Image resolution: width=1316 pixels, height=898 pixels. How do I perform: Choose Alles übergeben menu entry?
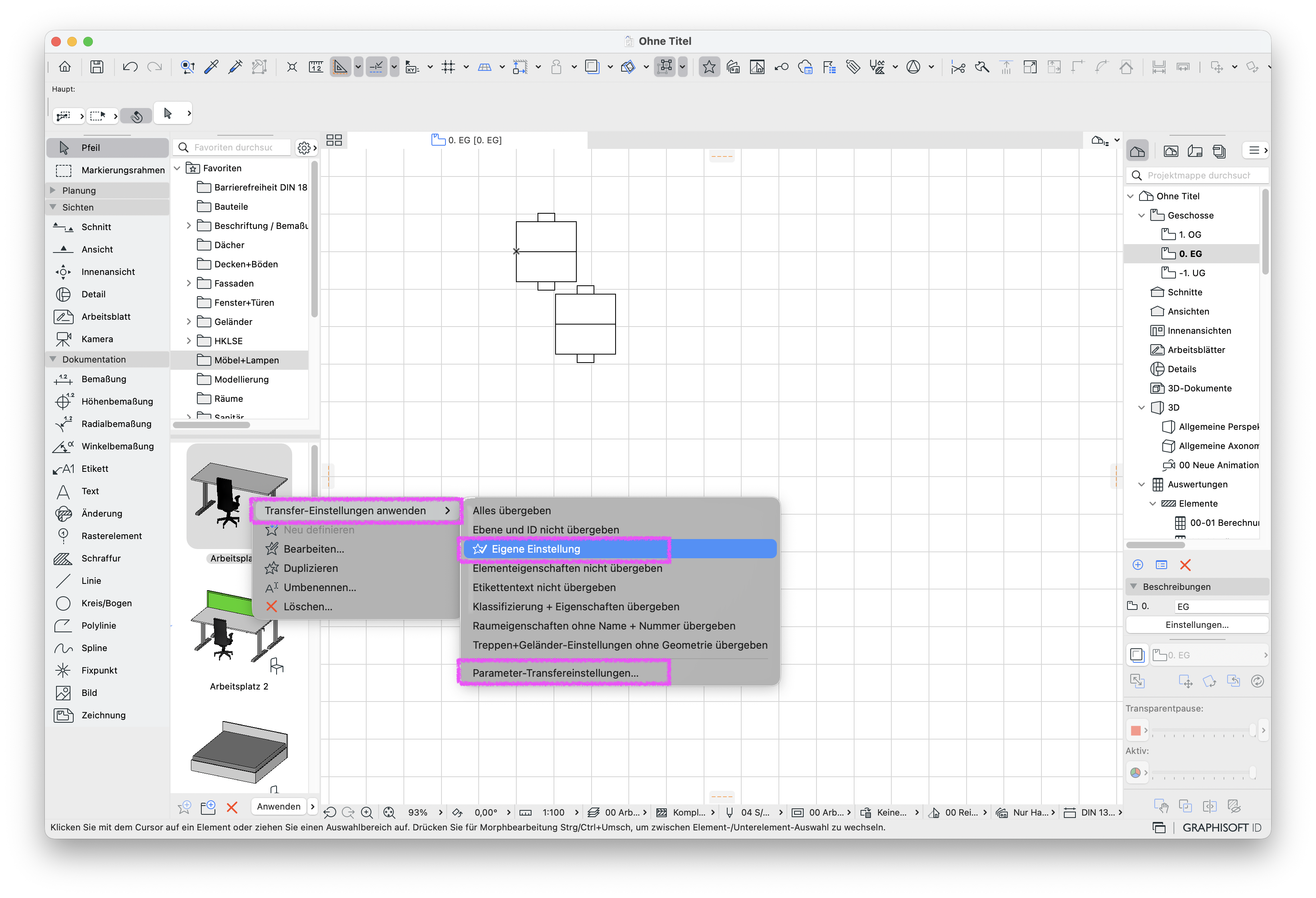tap(620, 511)
